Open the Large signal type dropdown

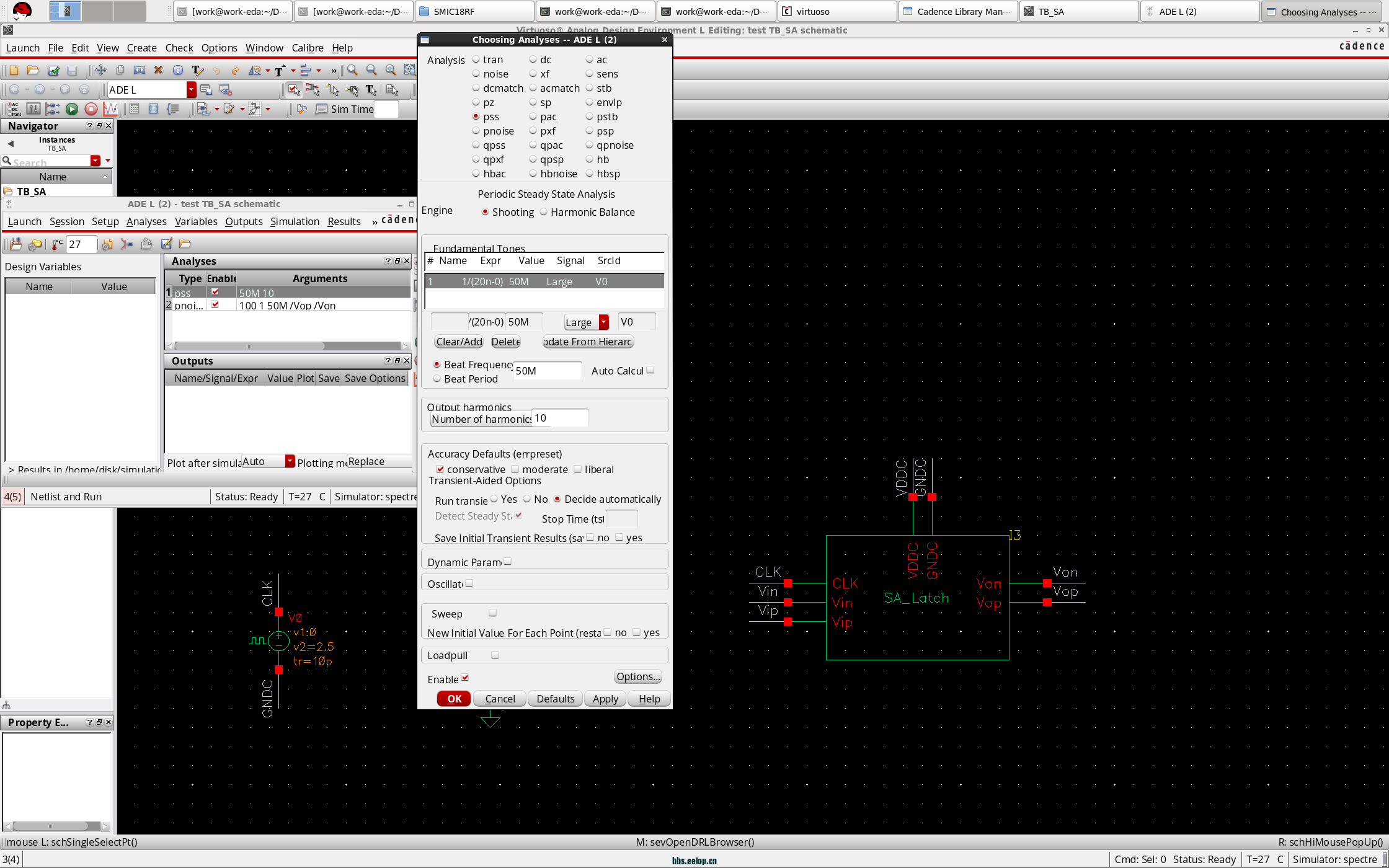603,322
